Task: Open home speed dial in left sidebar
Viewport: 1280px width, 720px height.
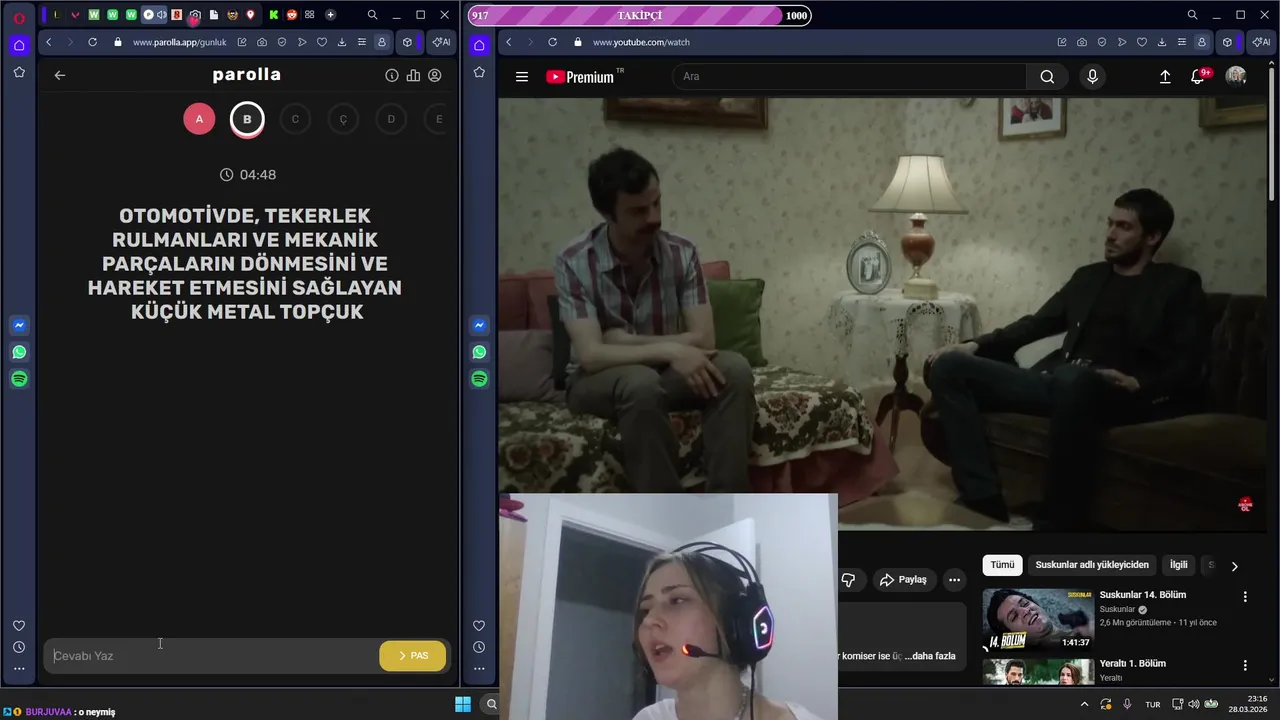Action: (x=19, y=45)
